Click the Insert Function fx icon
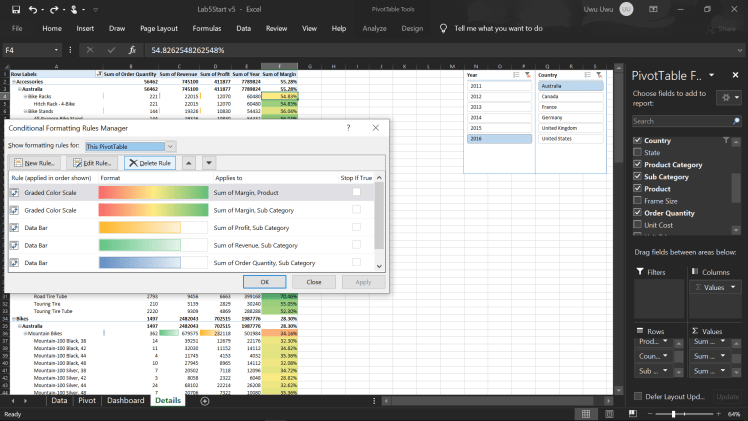This screenshot has height=421, width=748. [133, 49]
